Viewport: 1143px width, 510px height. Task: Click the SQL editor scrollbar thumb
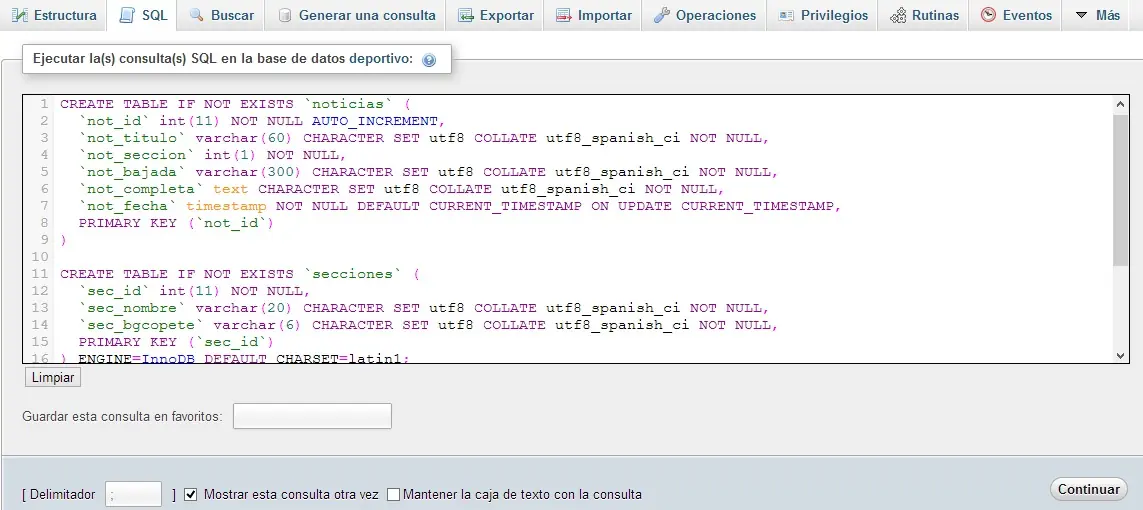pos(1120,189)
